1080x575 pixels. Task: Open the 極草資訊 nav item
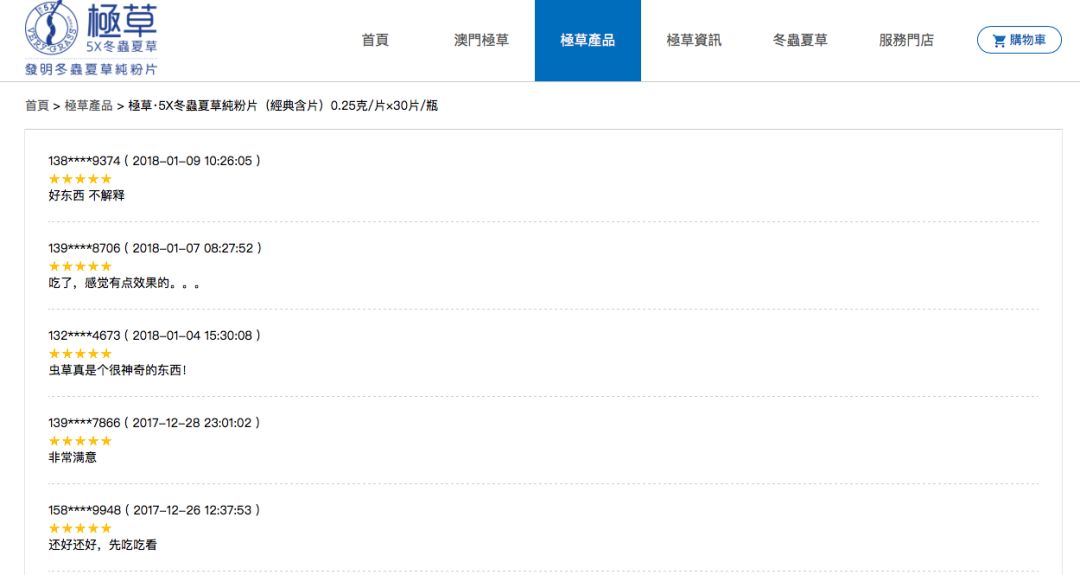pos(694,40)
